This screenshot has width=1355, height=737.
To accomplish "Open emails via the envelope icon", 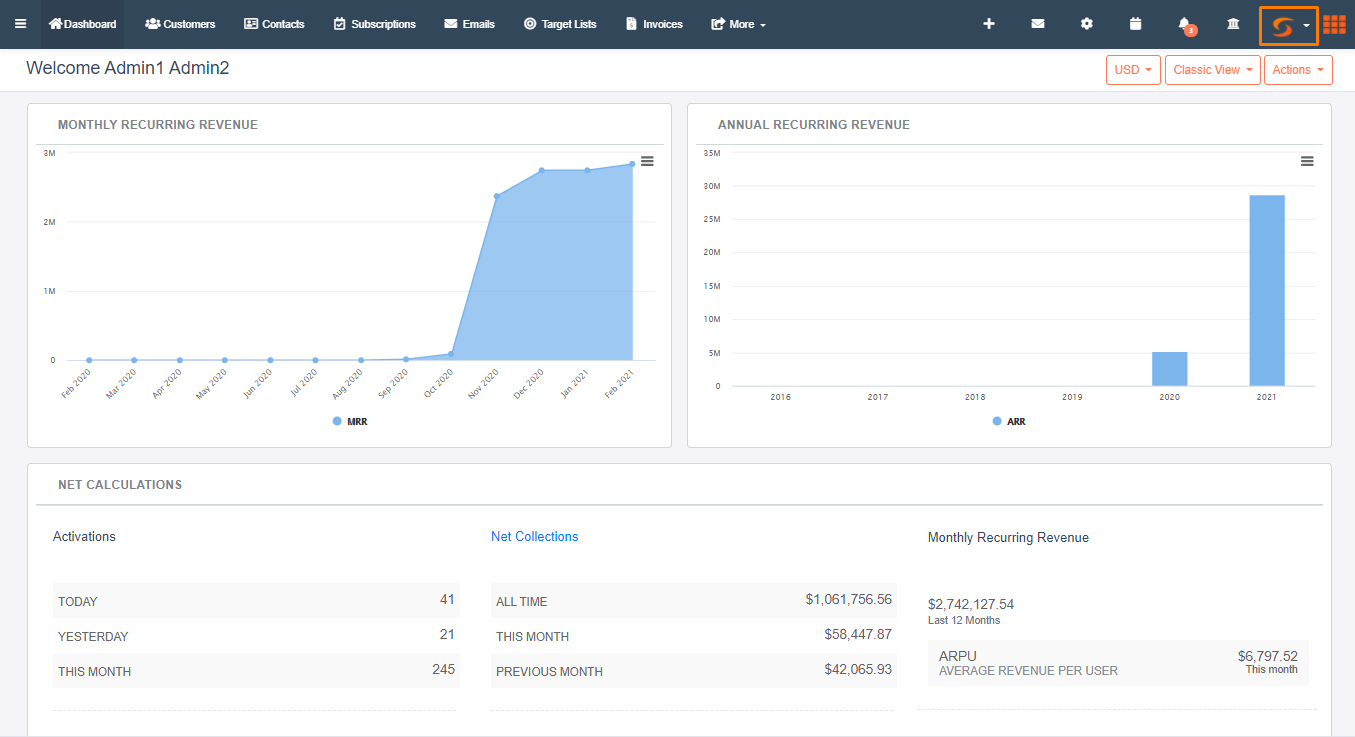I will click(1037, 24).
